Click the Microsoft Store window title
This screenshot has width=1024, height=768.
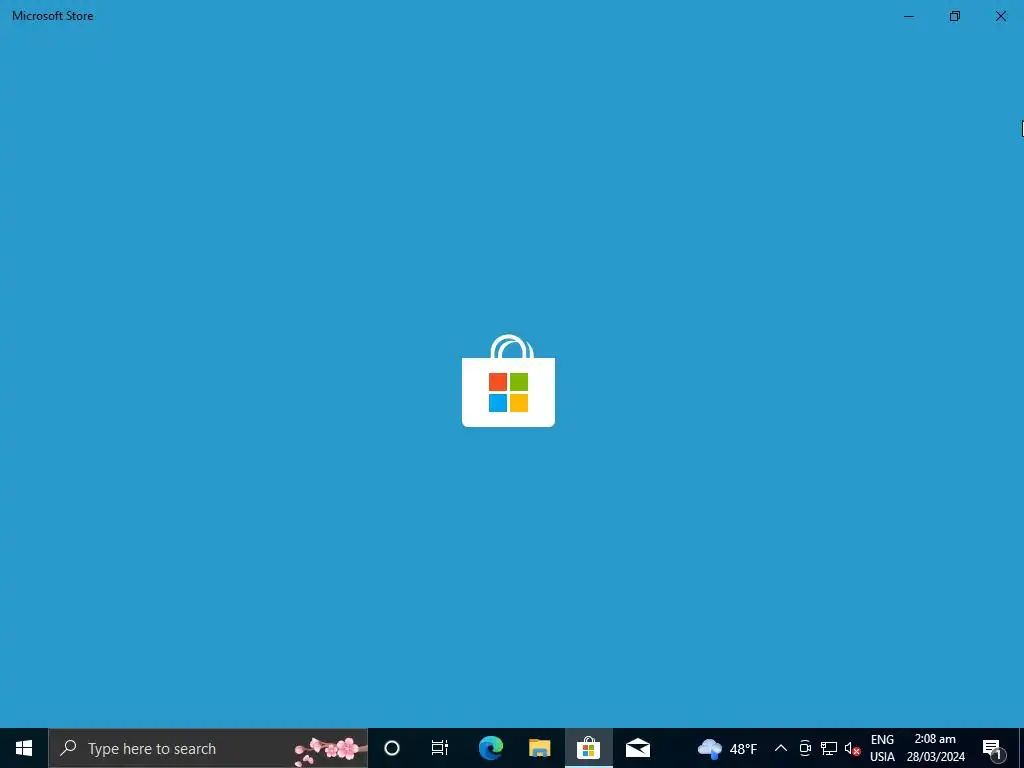tap(53, 16)
